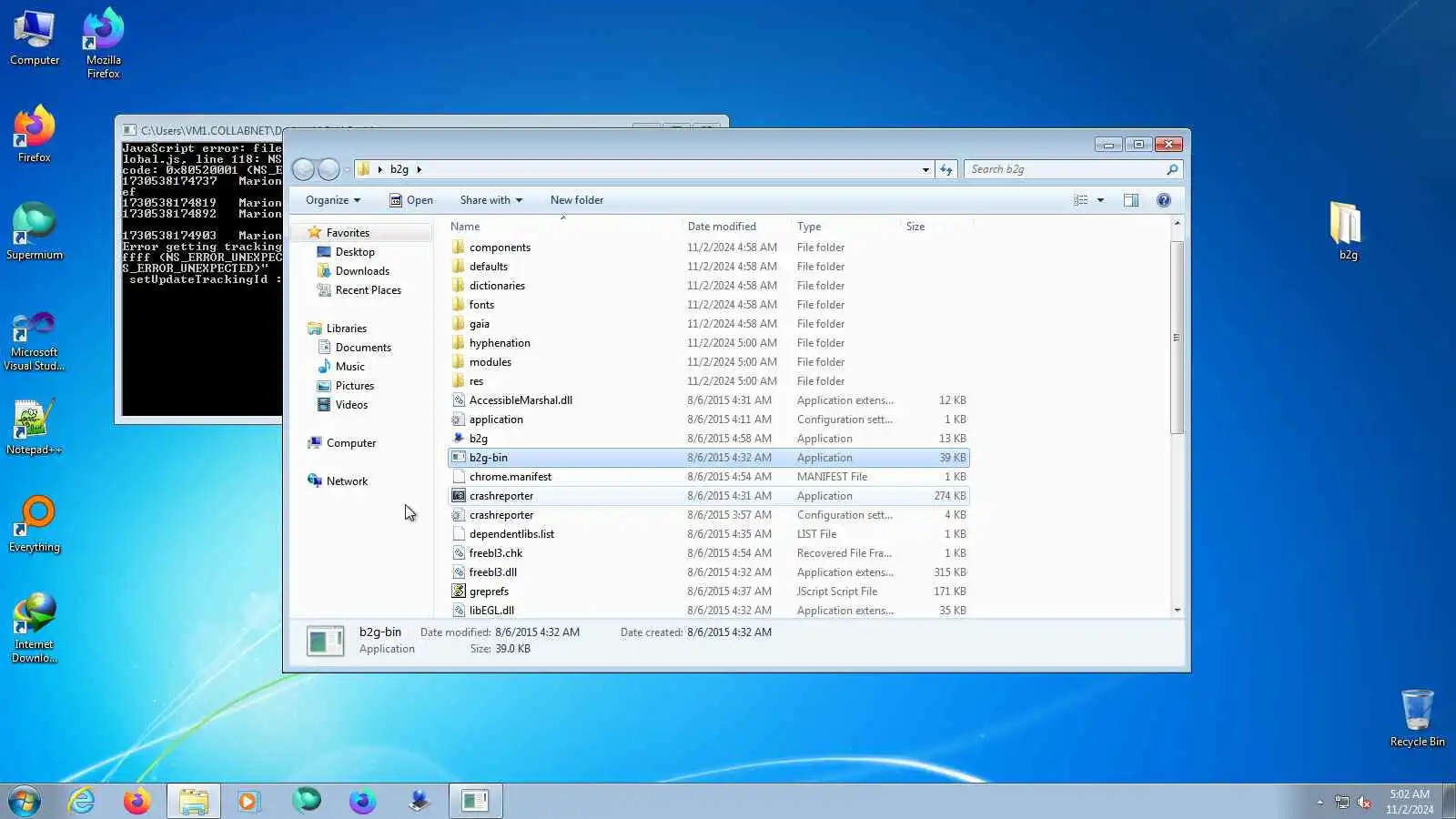Select Recent Places in navigation pane
The width and height of the screenshot is (1456, 819).
coord(368,290)
